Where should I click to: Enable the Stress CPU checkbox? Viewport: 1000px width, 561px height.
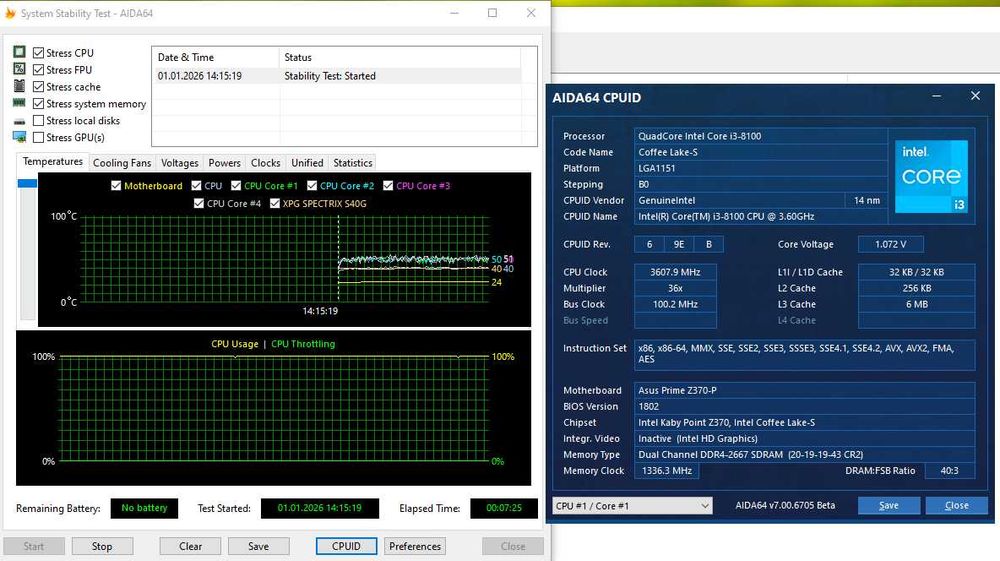pos(39,53)
